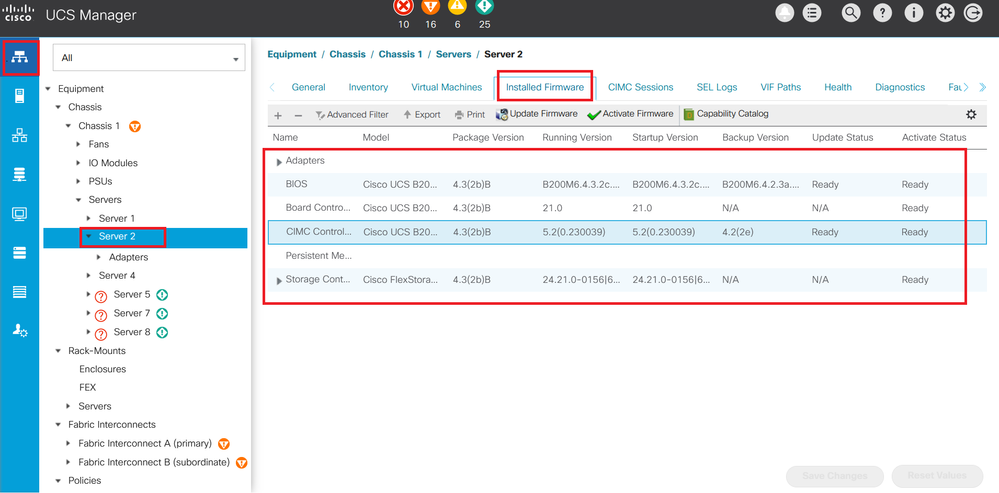The height and width of the screenshot is (493, 999).
Task: Expand Adapters row in firmware table
Action: pyautogui.click(x=279, y=162)
